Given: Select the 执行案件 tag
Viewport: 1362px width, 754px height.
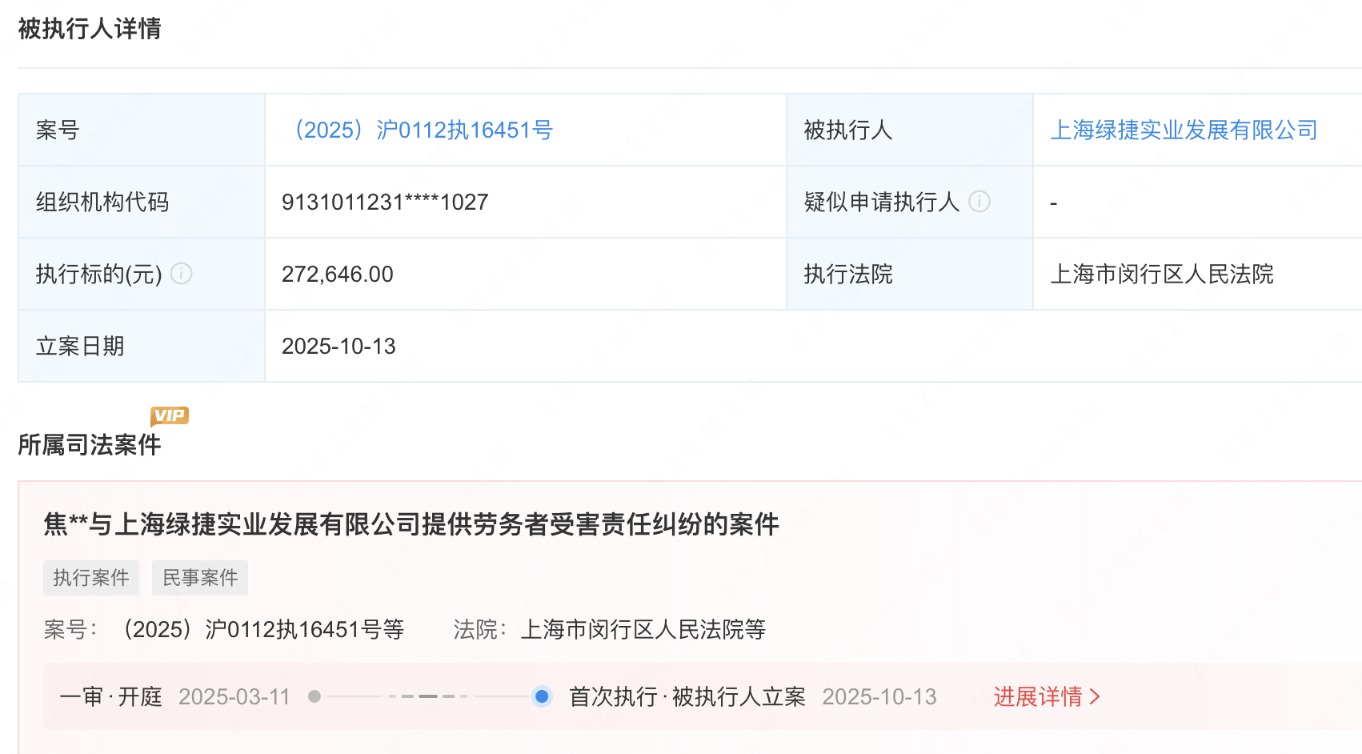Looking at the screenshot, I should [91, 578].
